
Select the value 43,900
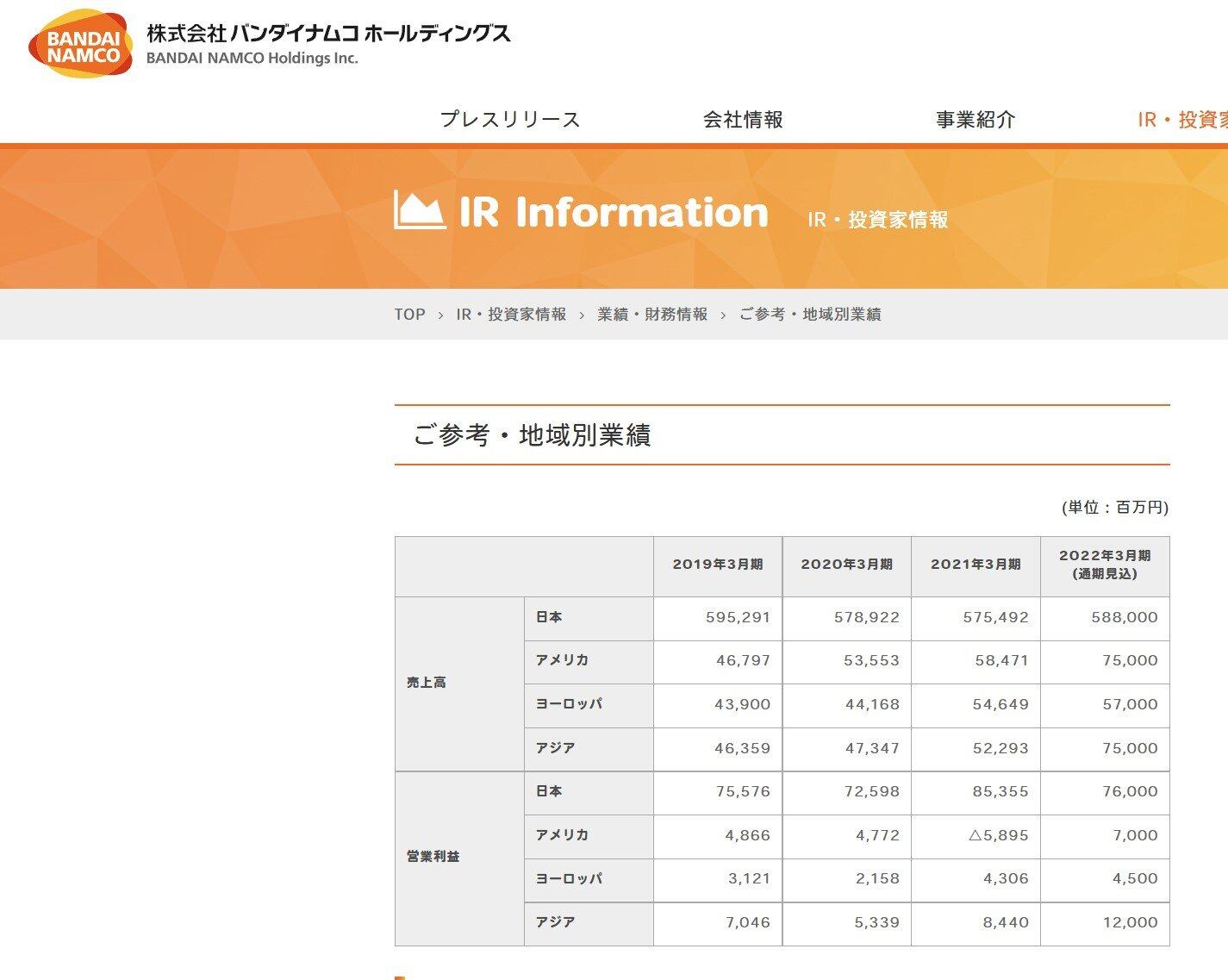743,705
